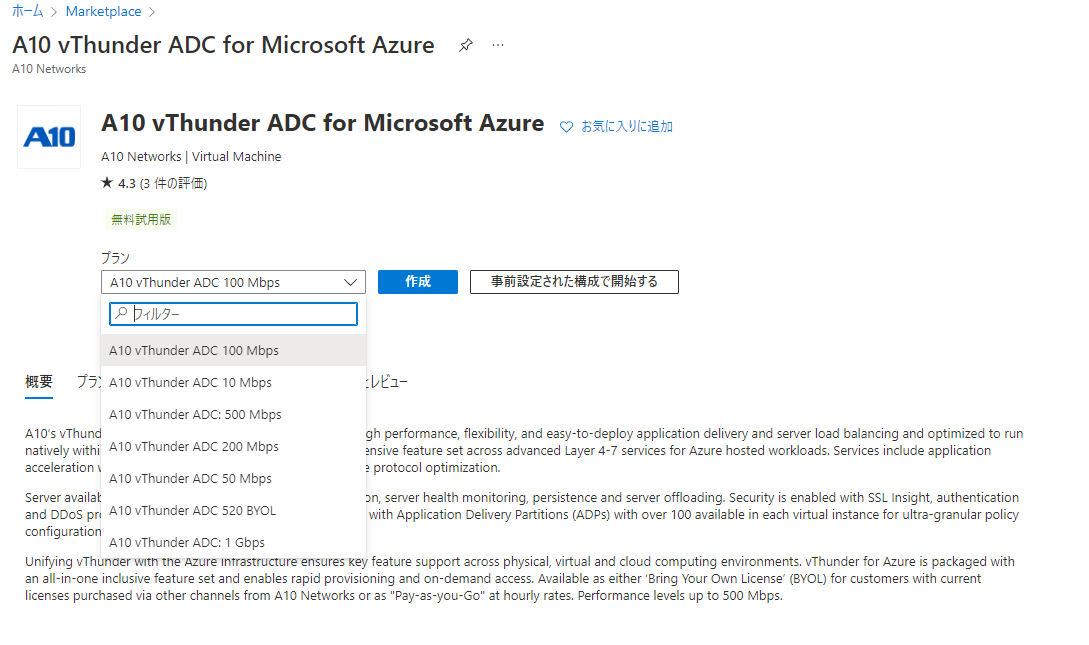
Task: Click the 無料試用版 badge
Action: 141,218
